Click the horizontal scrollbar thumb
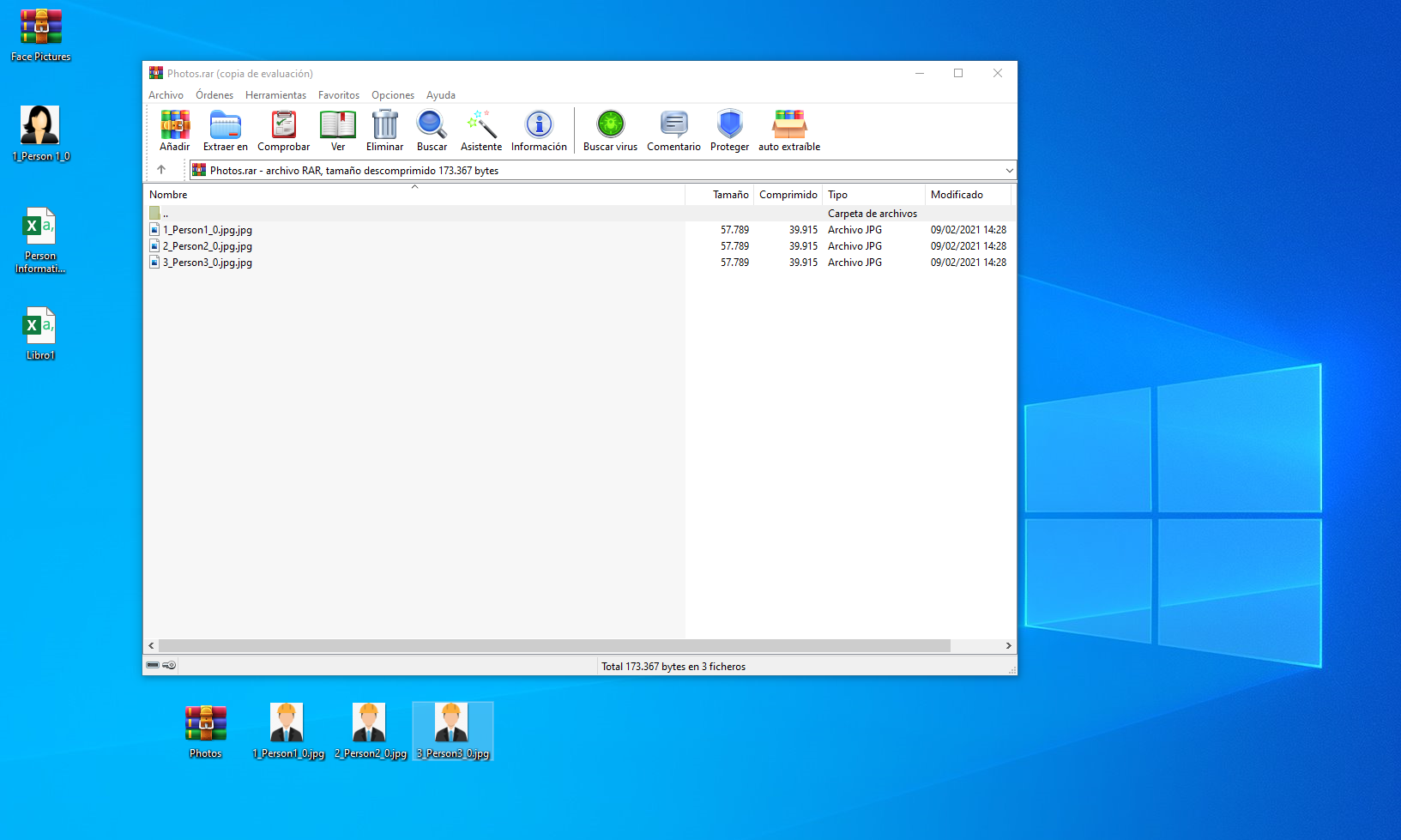 point(554,645)
